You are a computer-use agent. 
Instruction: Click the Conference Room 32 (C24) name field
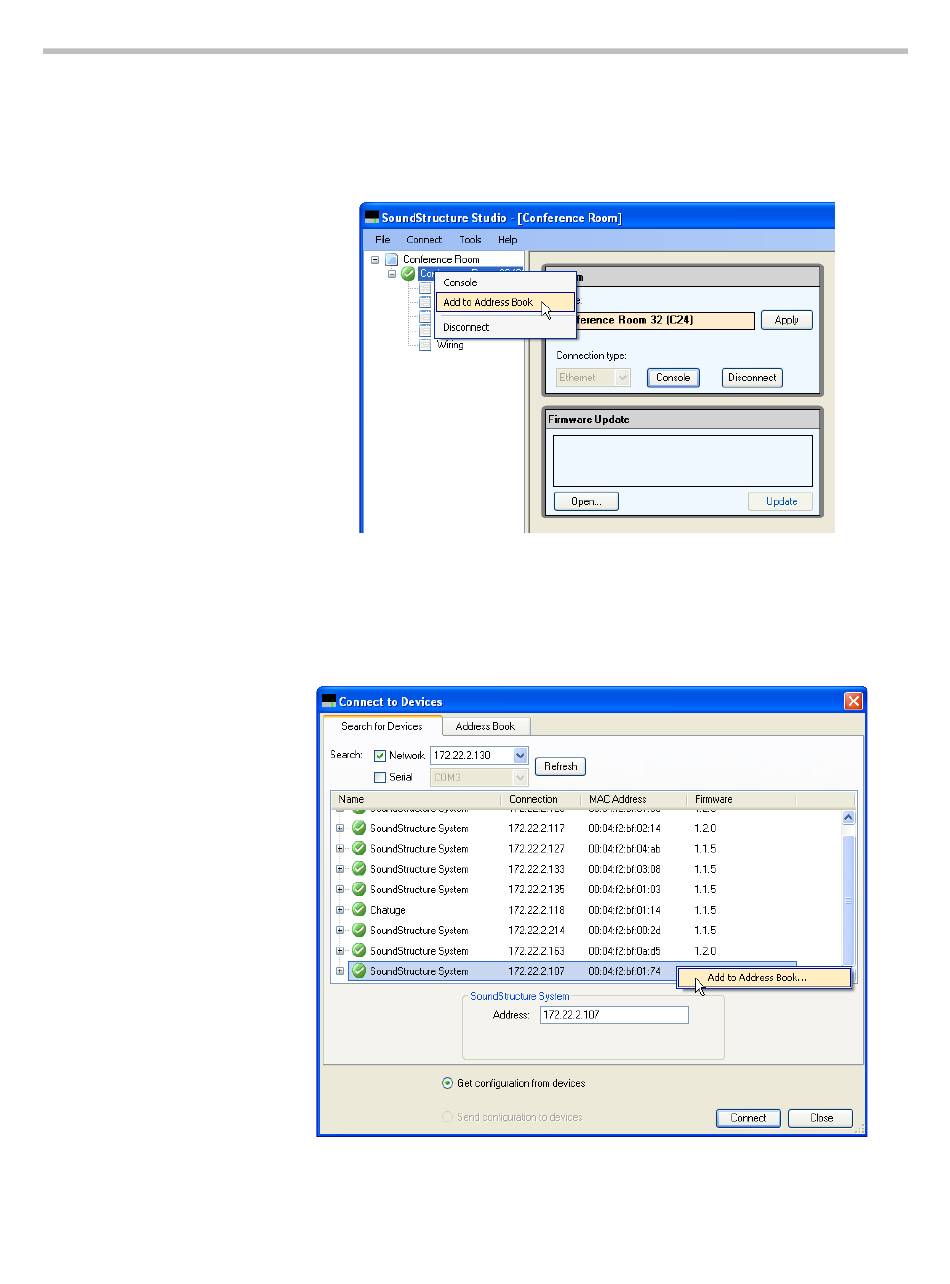point(655,321)
